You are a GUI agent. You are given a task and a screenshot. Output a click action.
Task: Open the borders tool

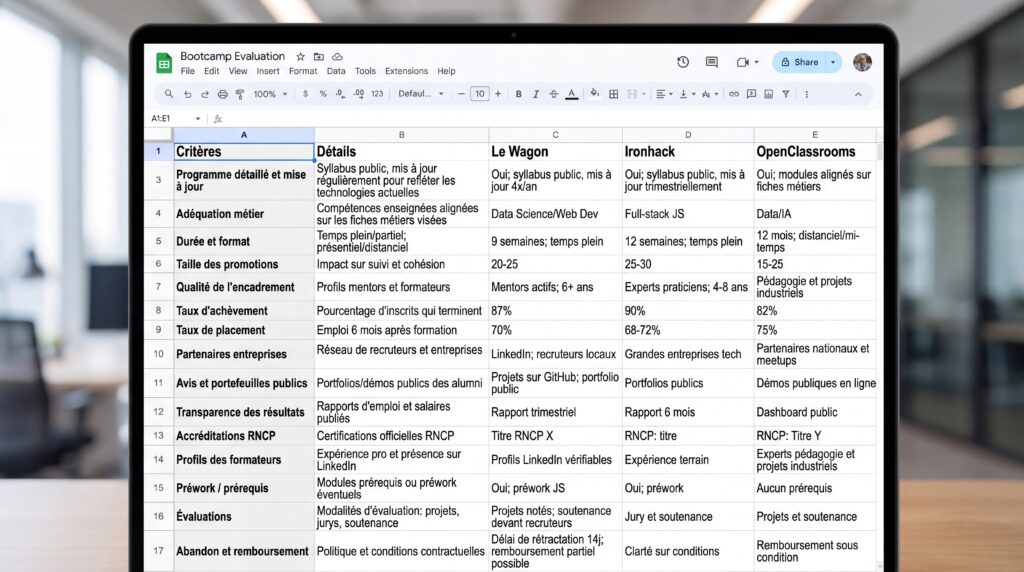613,94
